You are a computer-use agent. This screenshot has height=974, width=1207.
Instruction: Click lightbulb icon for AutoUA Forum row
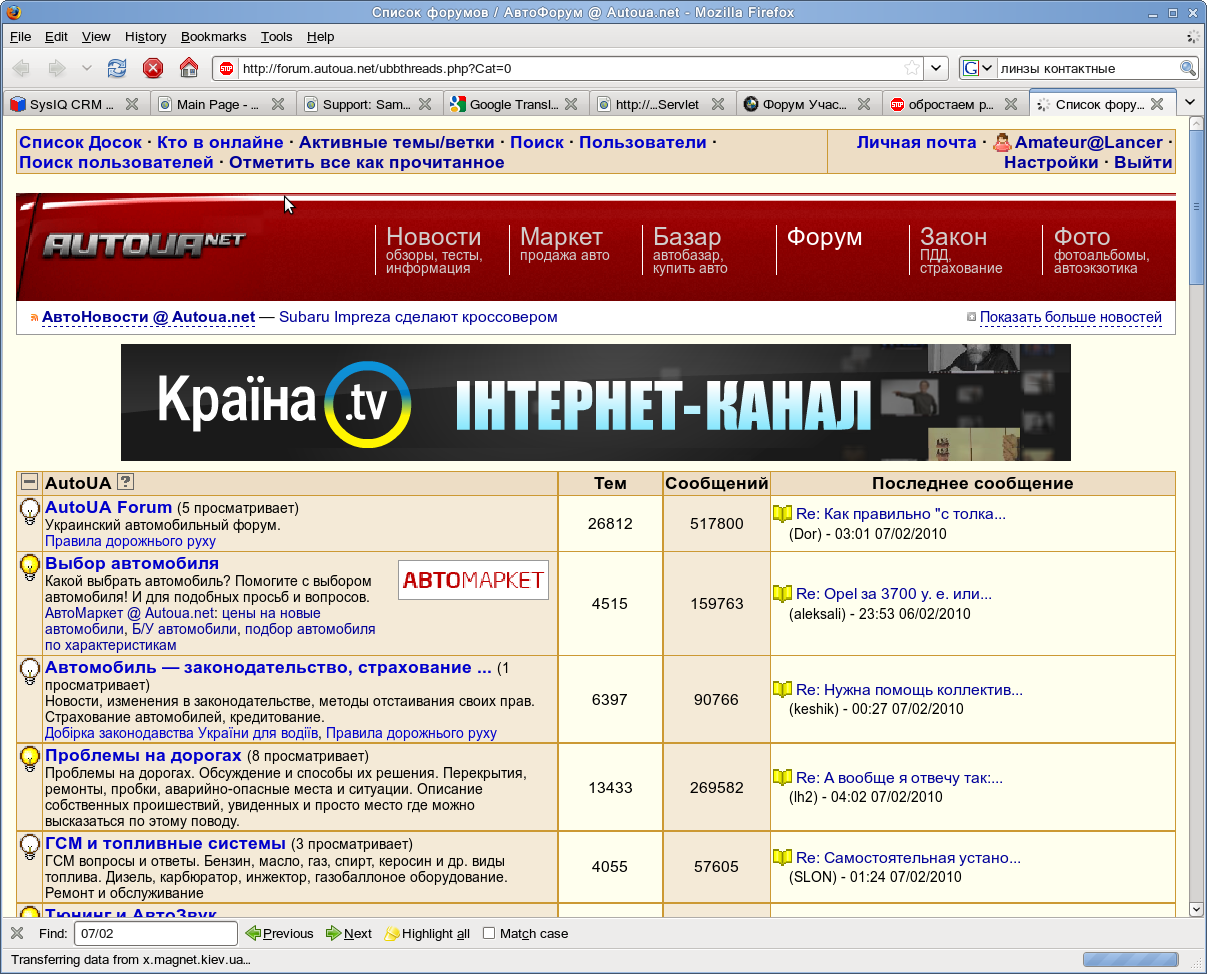tap(30, 512)
